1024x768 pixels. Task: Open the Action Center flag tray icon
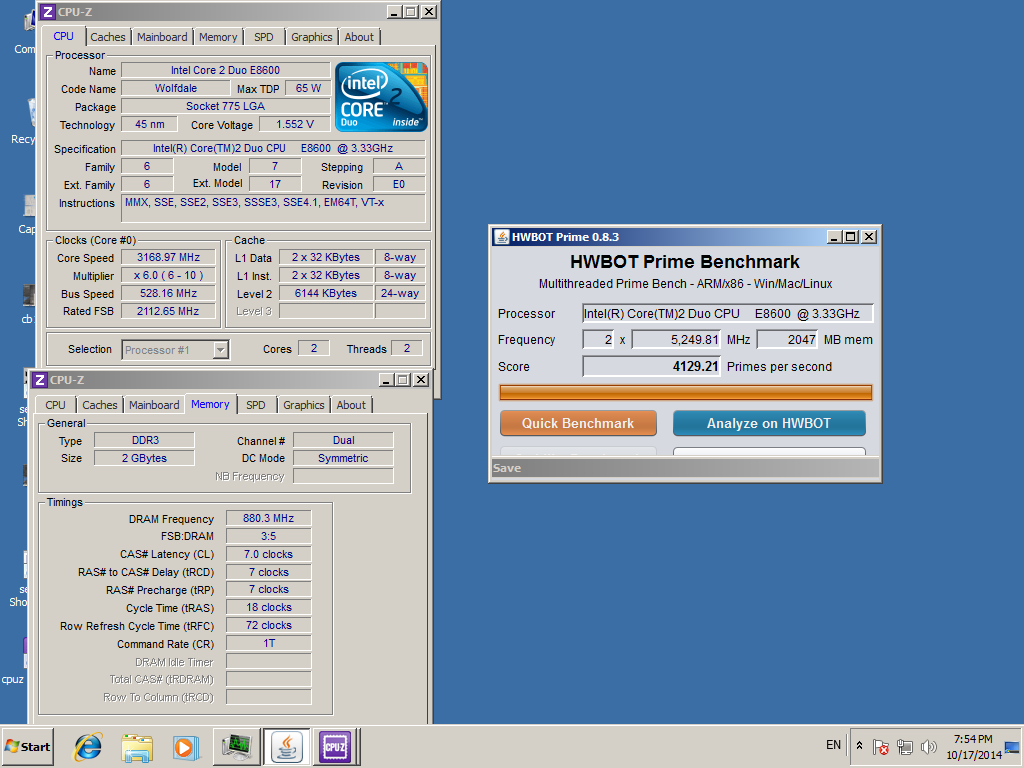coord(880,746)
